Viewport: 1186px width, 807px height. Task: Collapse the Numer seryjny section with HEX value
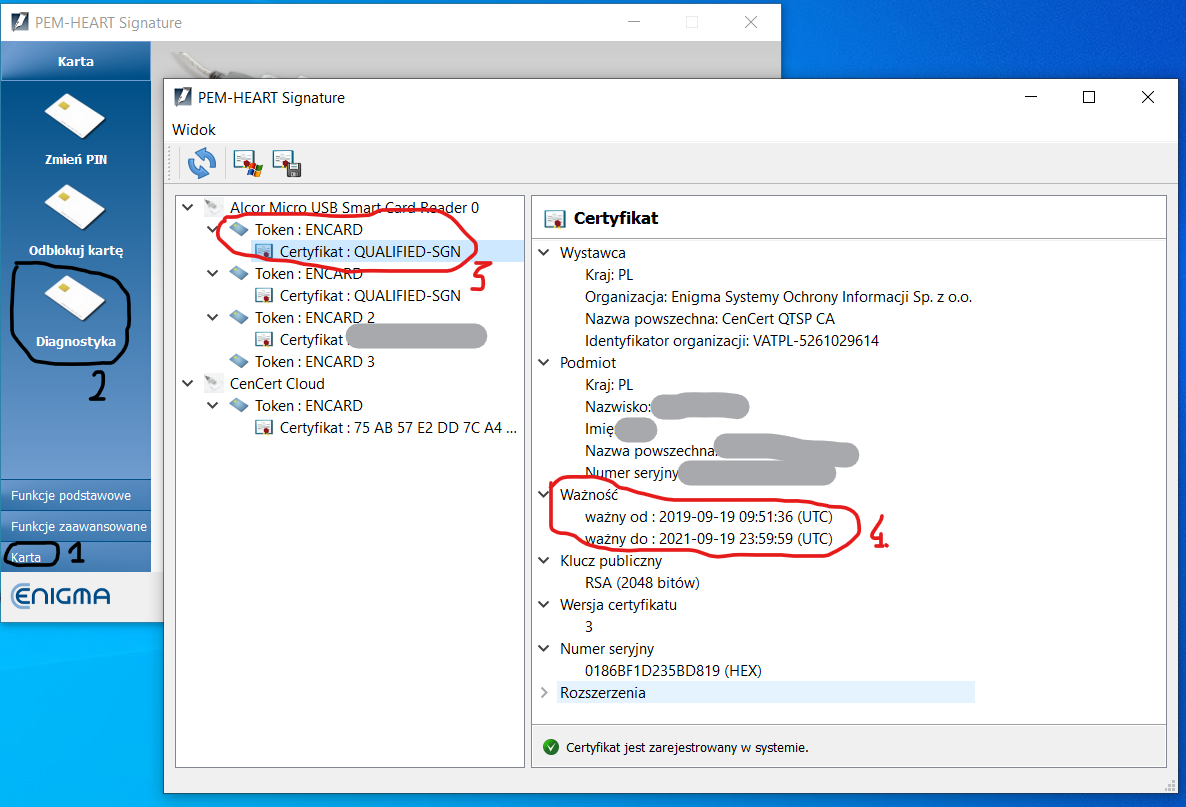point(544,648)
